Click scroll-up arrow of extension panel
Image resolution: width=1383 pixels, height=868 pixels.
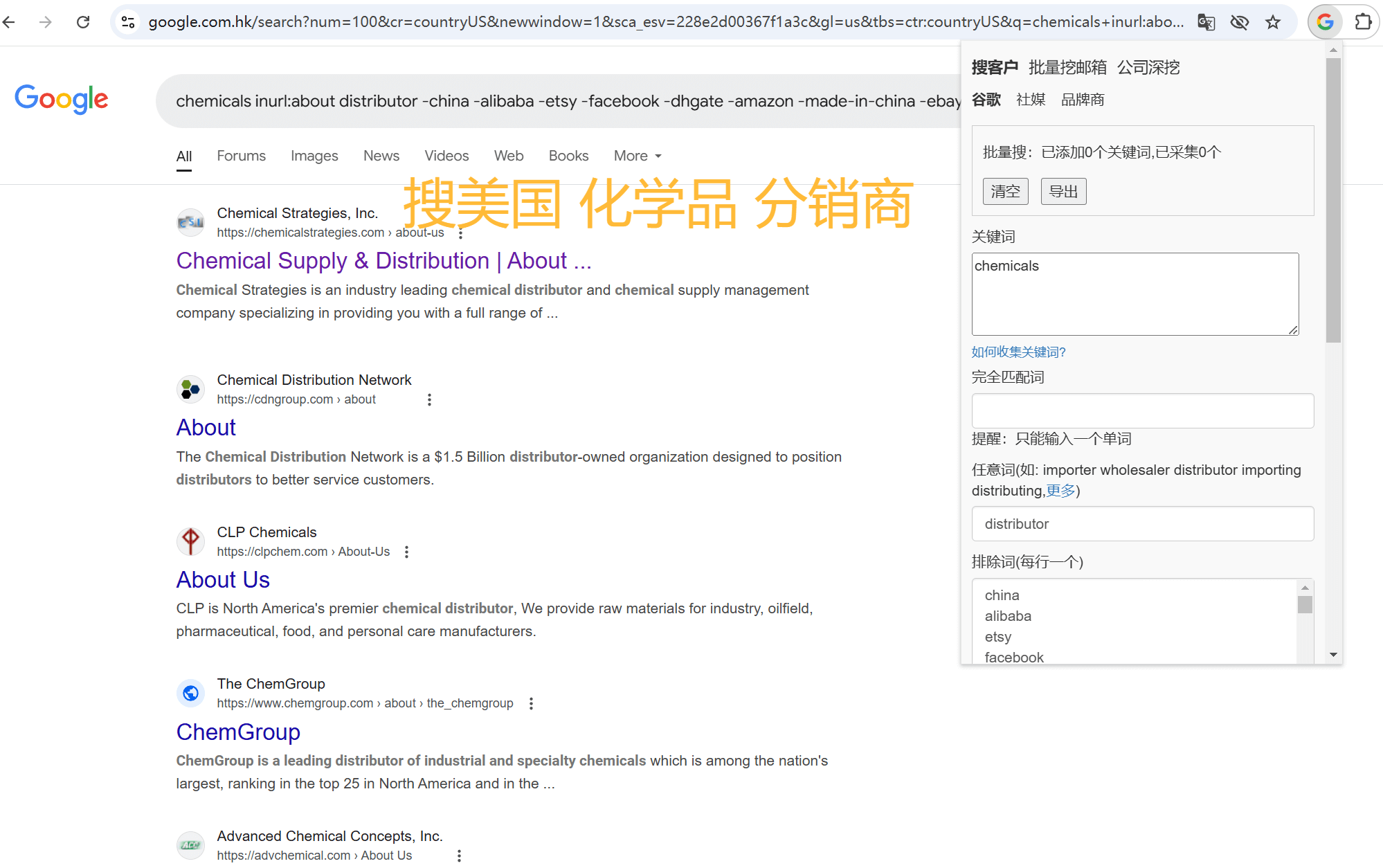(x=1333, y=50)
